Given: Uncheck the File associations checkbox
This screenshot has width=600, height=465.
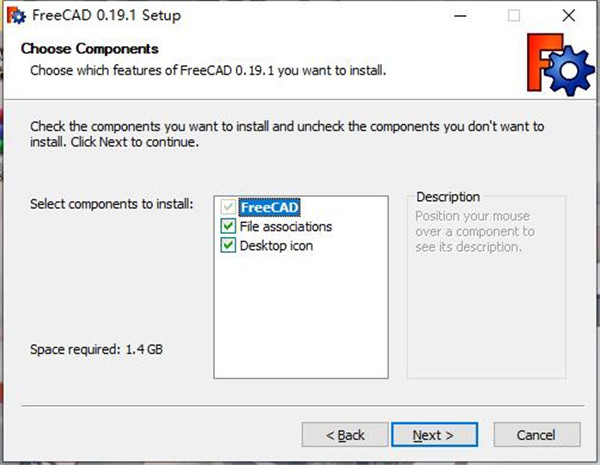Looking at the screenshot, I should (228, 227).
